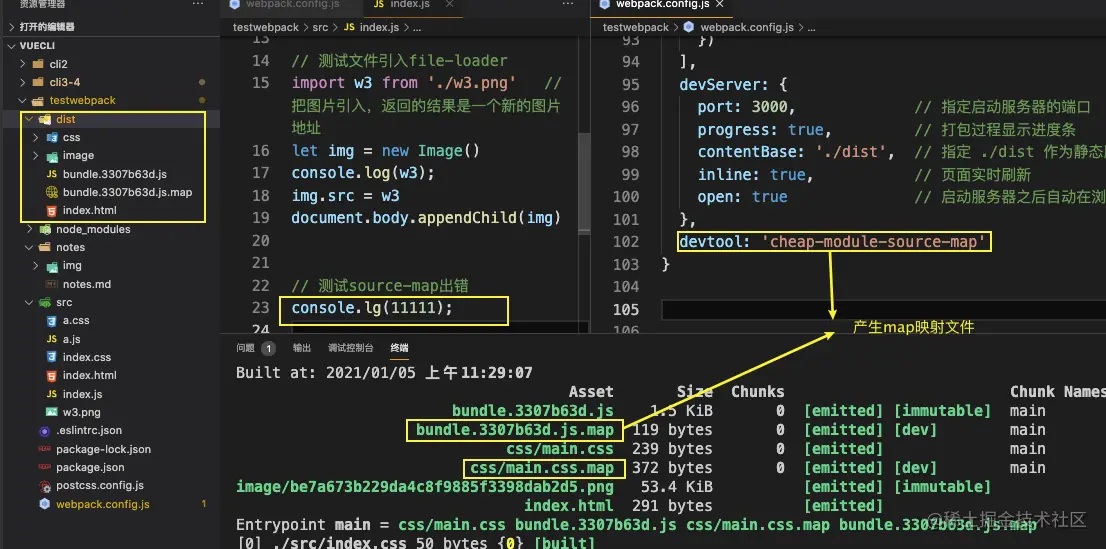Click JS icon of bundle.3307b63d.js in dist
This screenshot has width=1106, height=549.
coord(51,174)
